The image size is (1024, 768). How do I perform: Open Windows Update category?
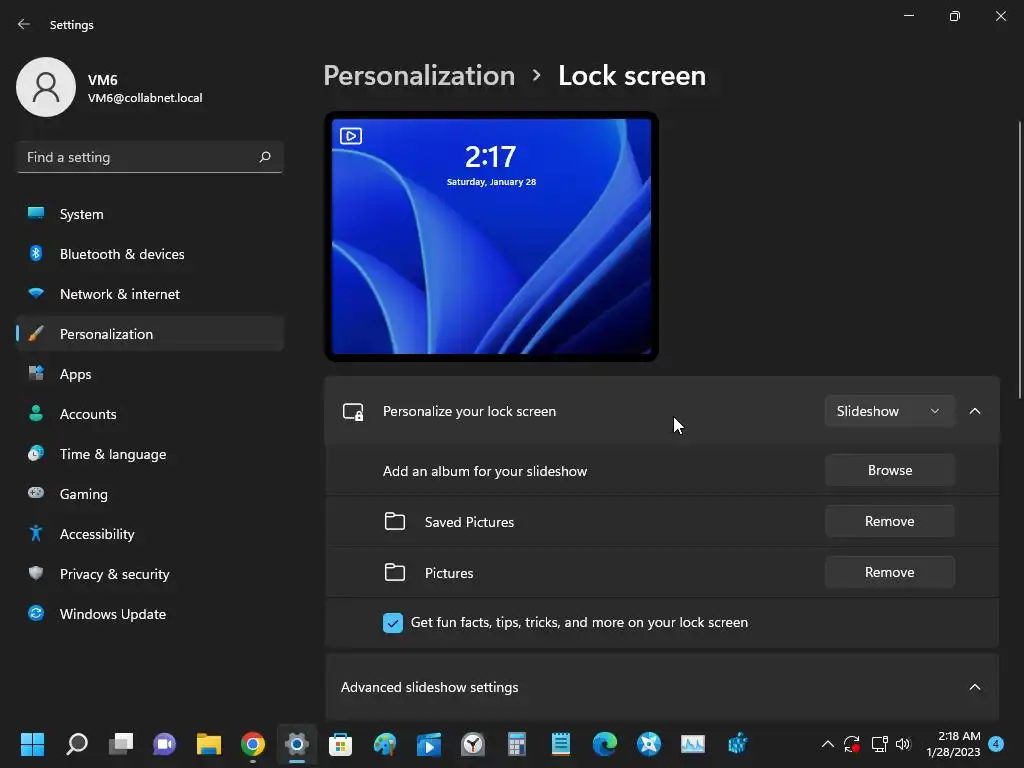pos(150,614)
